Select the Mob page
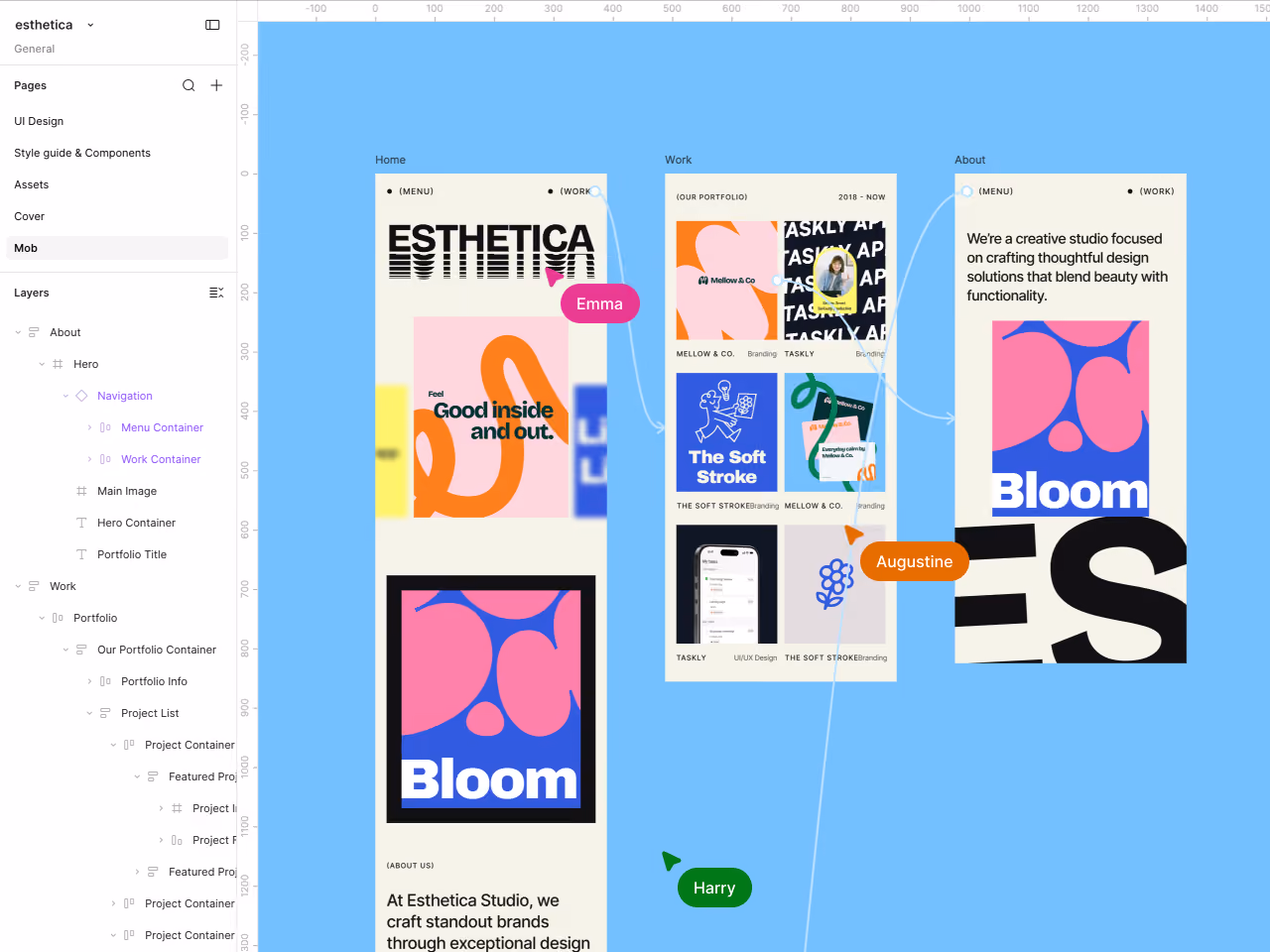1270x952 pixels. (117, 248)
